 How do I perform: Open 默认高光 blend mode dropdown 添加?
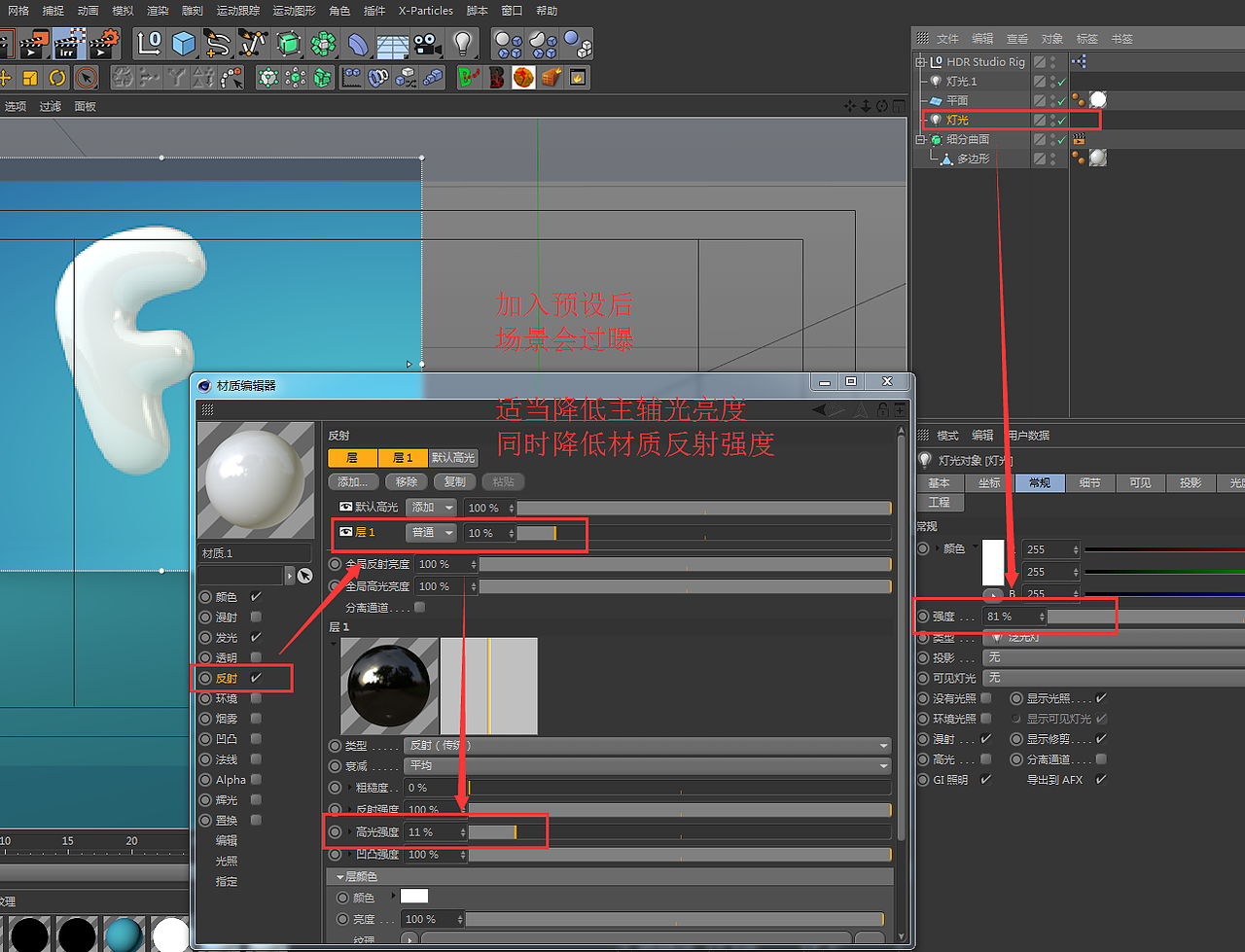click(432, 507)
